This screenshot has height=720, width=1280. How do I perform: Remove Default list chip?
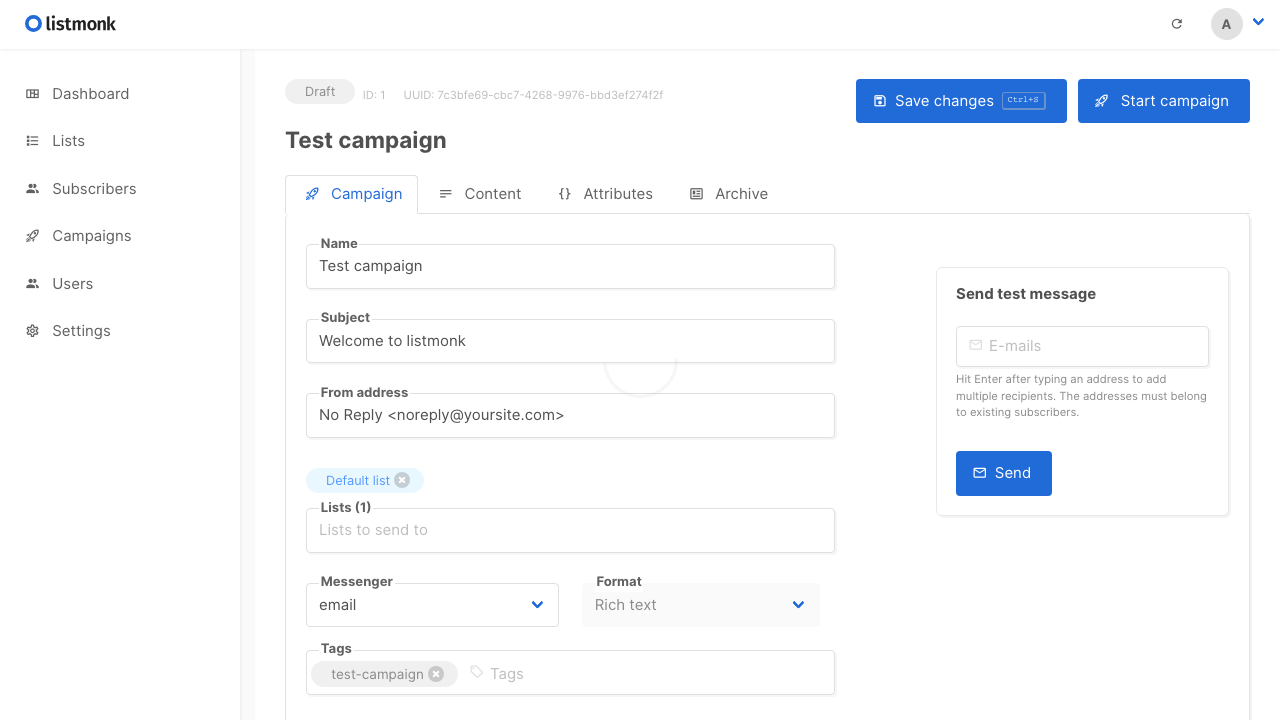click(x=402, y=480)
